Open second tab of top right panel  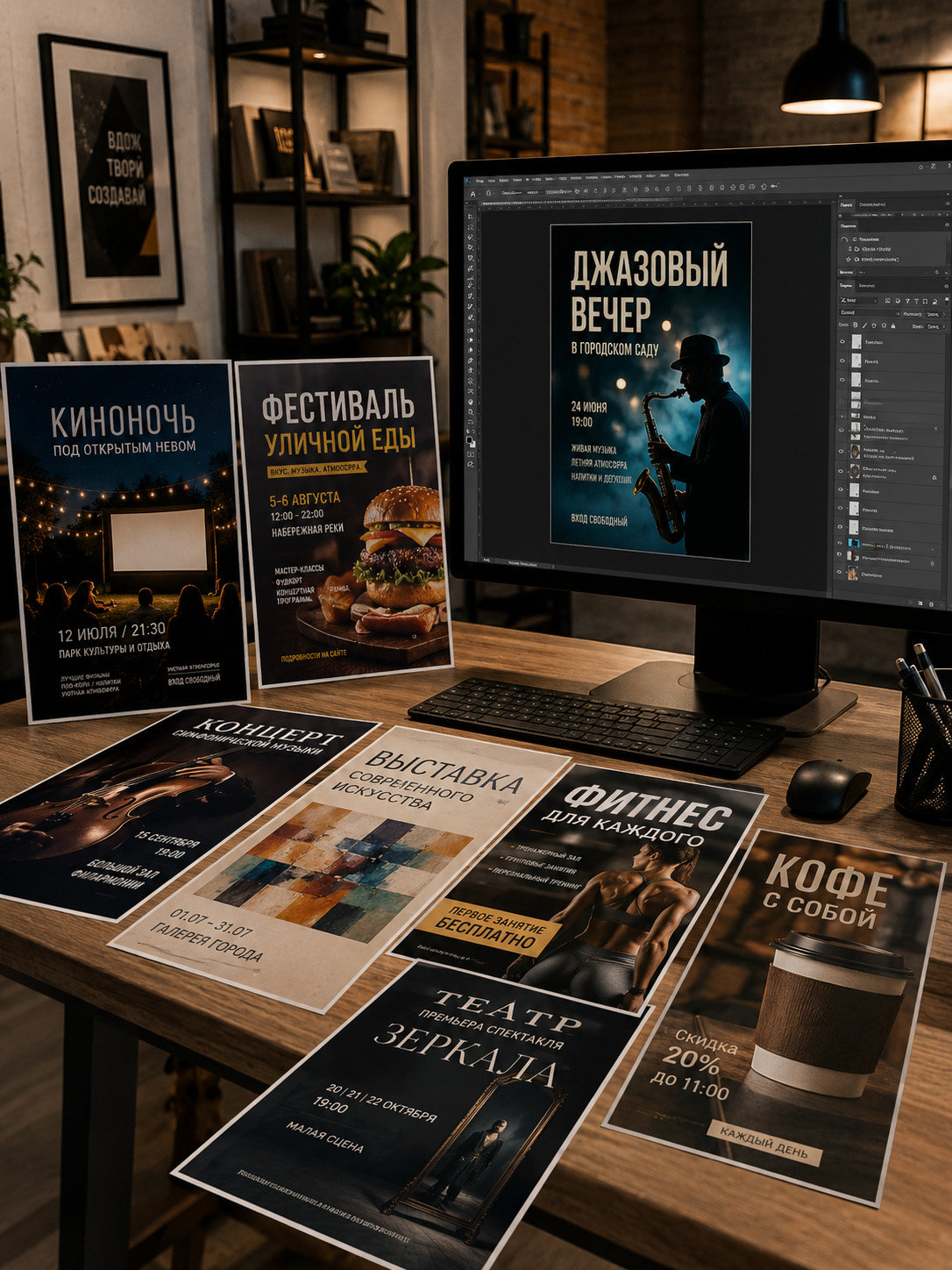[x=872, y=204]
